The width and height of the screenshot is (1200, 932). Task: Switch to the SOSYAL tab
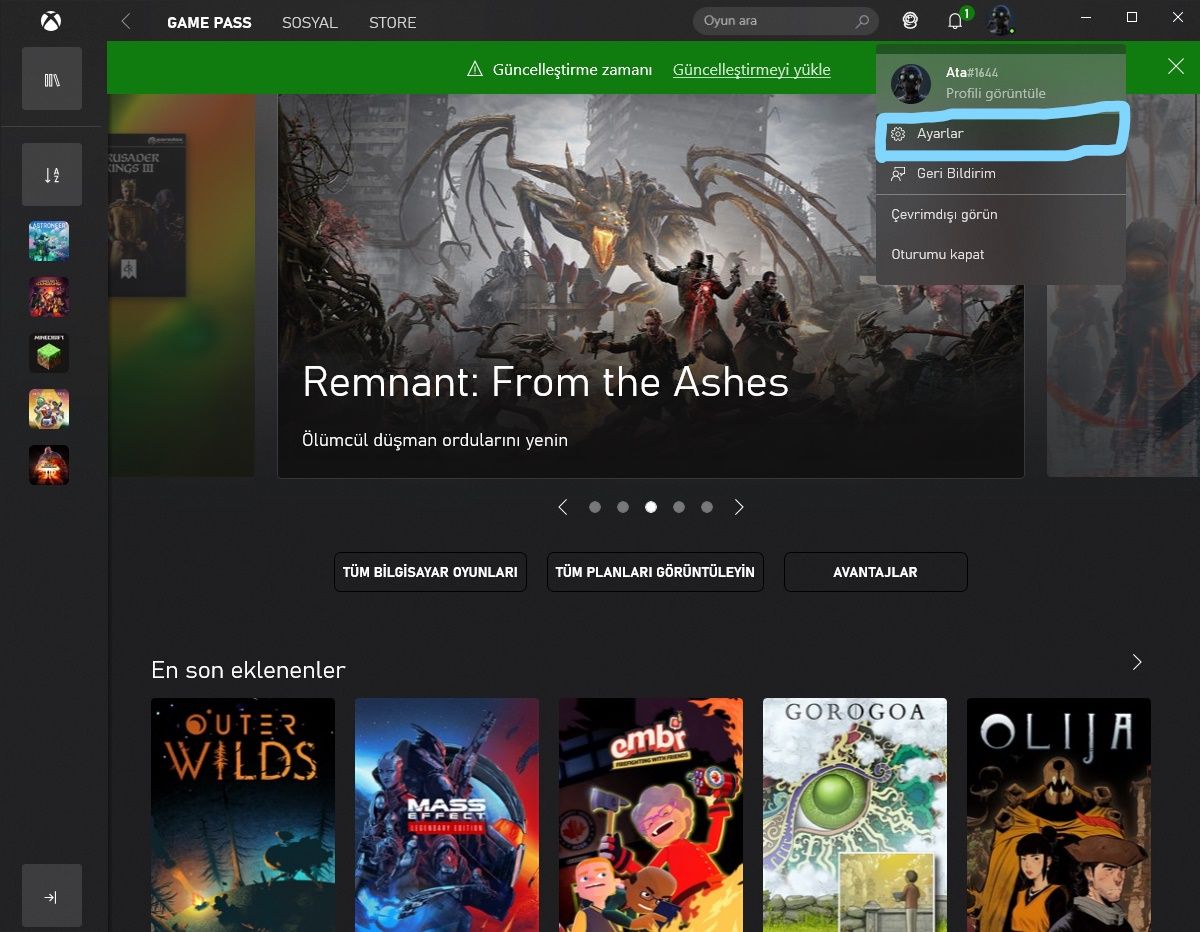pyautogui.click(x=310, y=22)
